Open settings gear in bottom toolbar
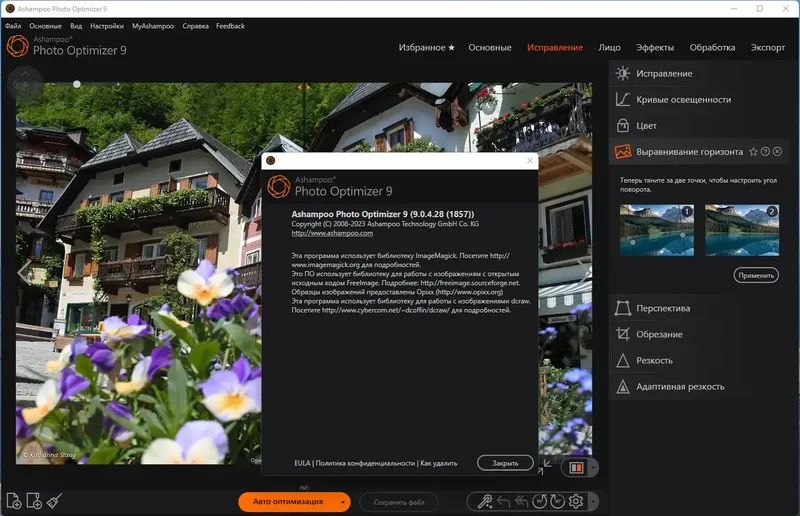 (576, 502)
